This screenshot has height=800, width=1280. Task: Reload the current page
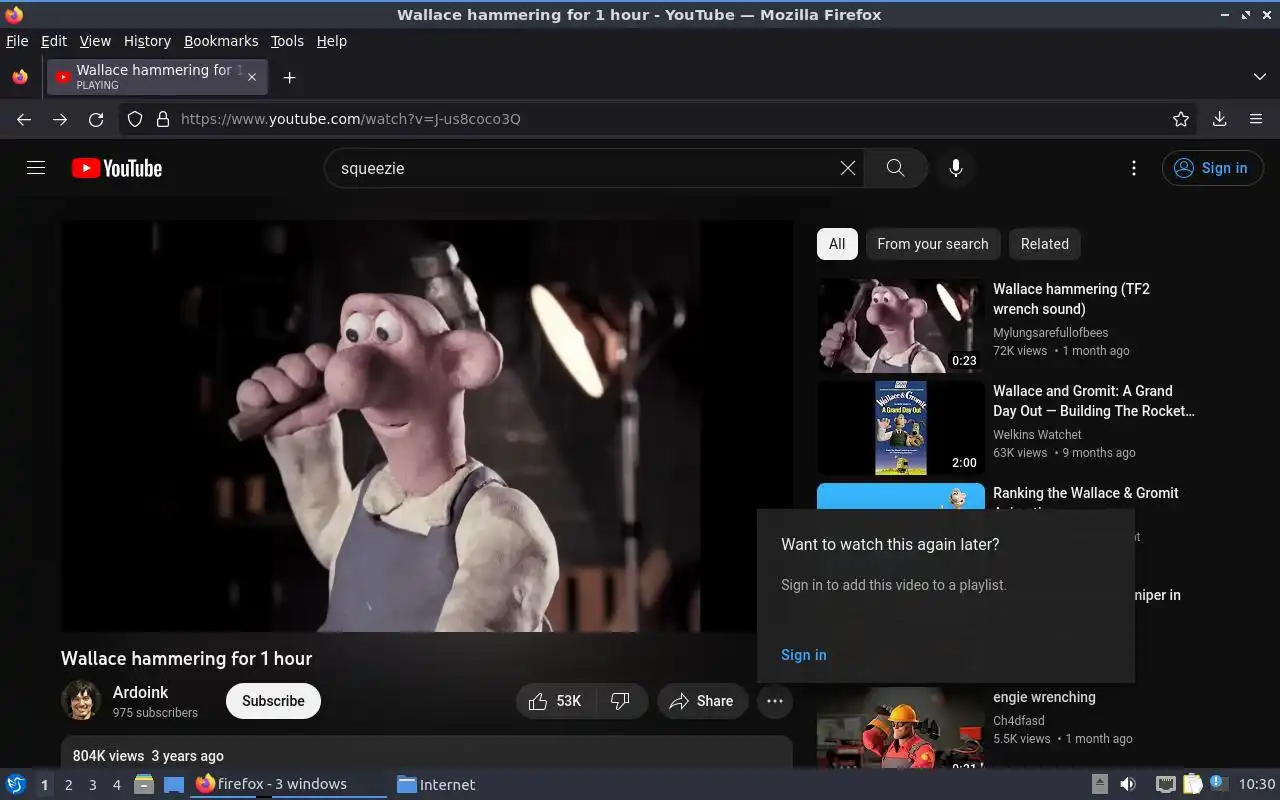coord(96,119)
